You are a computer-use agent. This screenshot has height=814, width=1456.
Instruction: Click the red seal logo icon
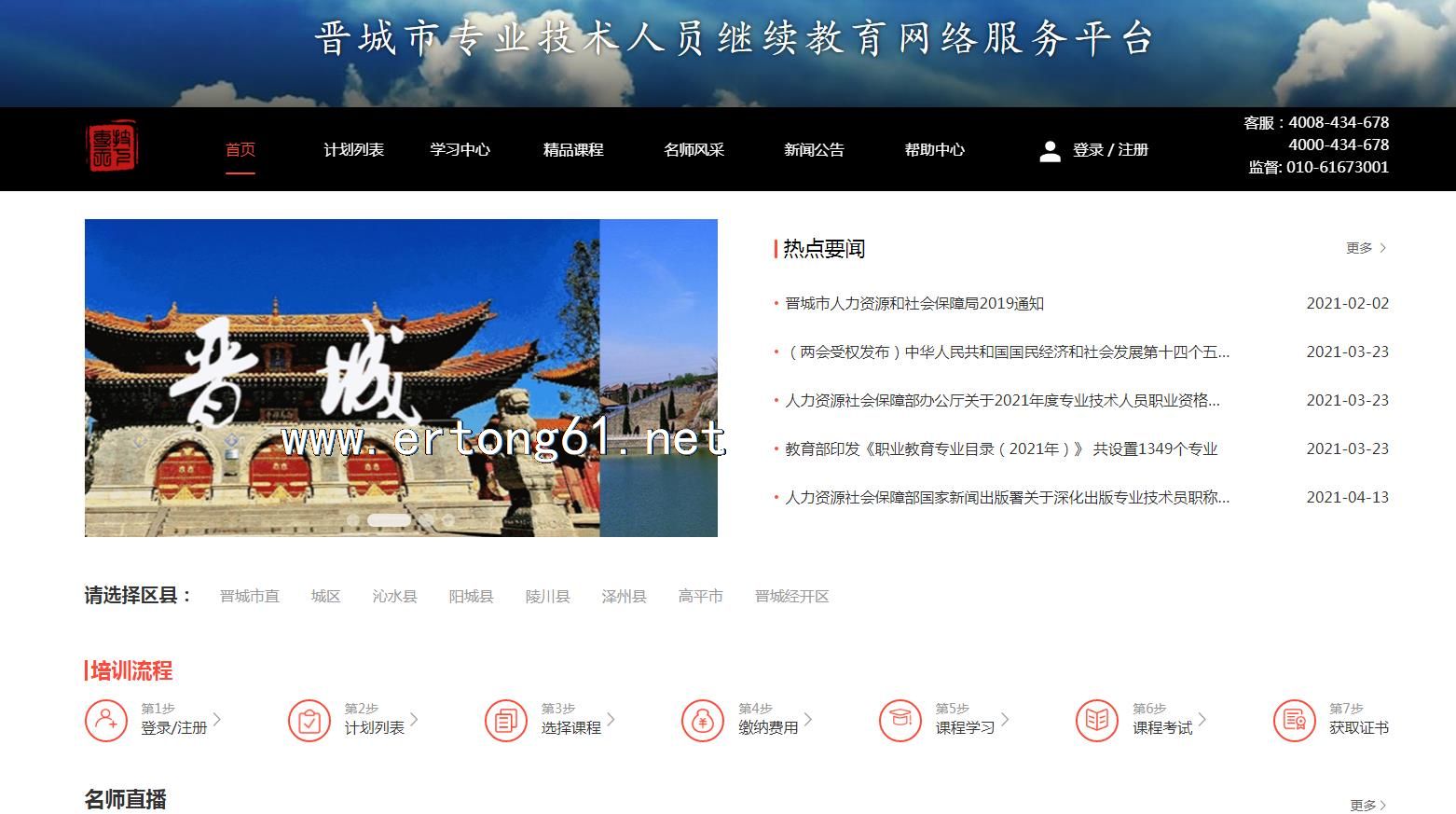click(112, 148)
